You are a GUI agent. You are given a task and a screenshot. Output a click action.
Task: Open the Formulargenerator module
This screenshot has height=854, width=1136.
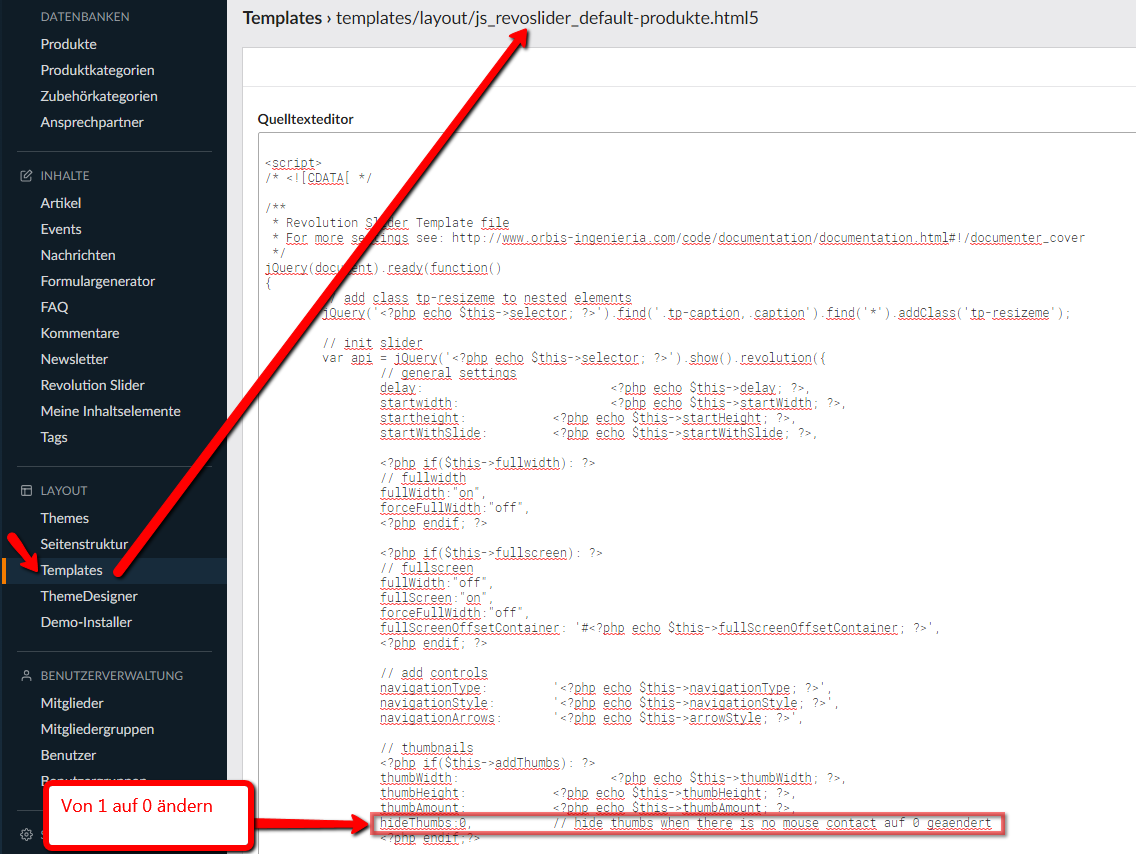(98, 282)
